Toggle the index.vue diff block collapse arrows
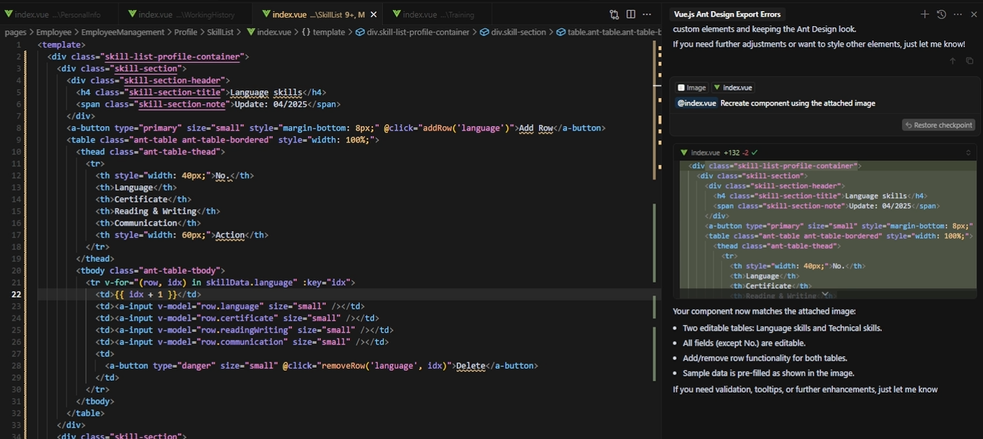Screen dimensions: 983x439 (x=968, y=152)
